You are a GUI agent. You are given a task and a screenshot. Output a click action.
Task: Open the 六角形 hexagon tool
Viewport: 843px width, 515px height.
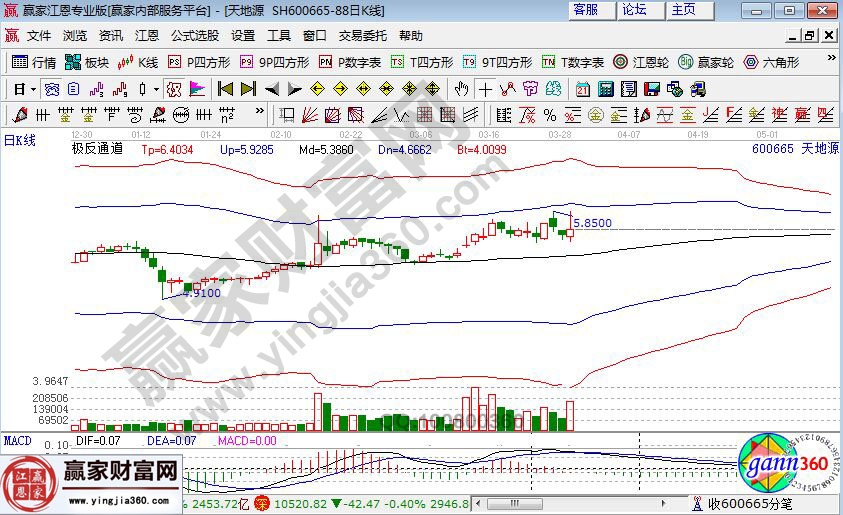point(772,62)
